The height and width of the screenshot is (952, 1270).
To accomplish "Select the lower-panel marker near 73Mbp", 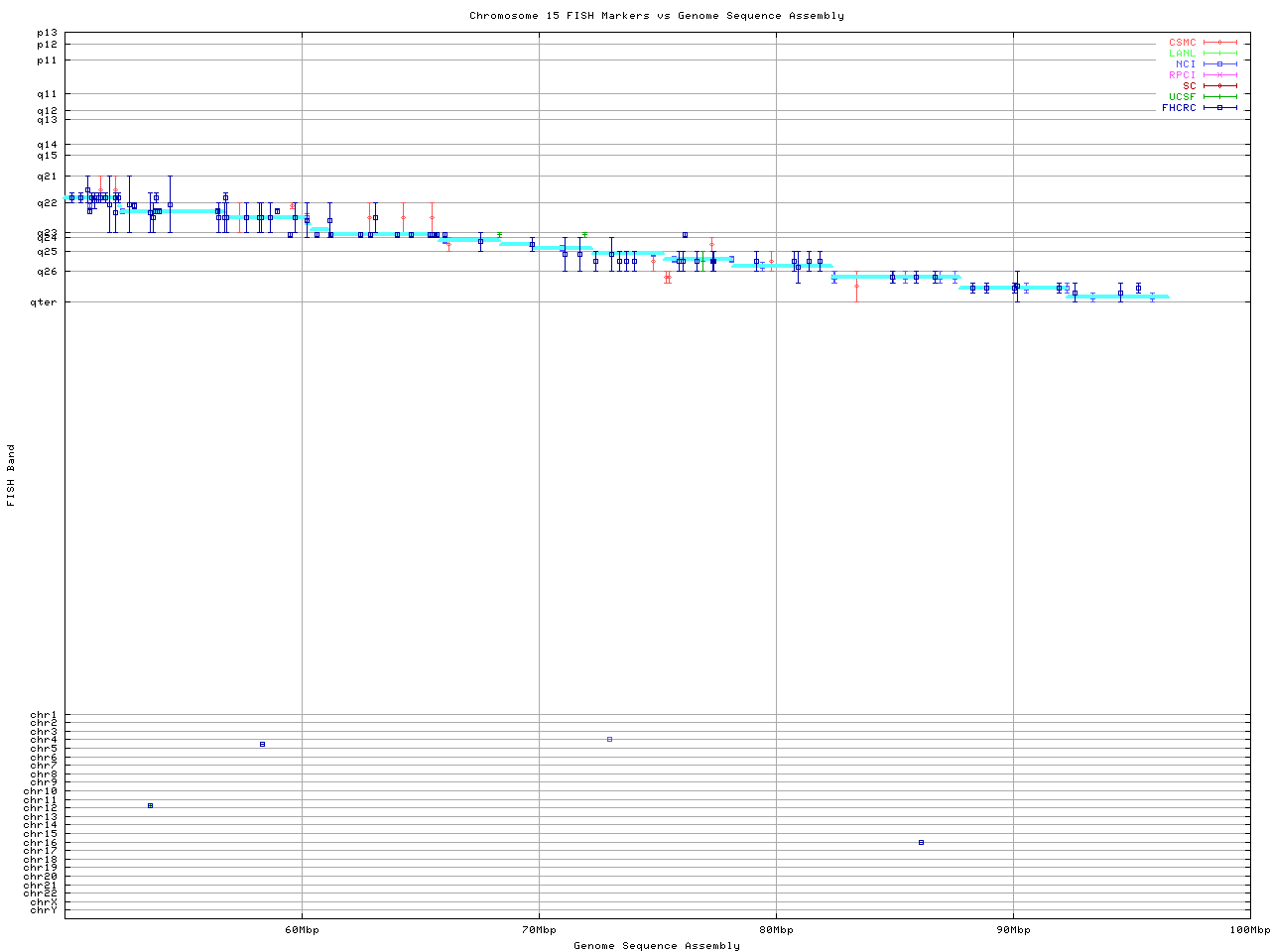I will [x=609, y=739].
